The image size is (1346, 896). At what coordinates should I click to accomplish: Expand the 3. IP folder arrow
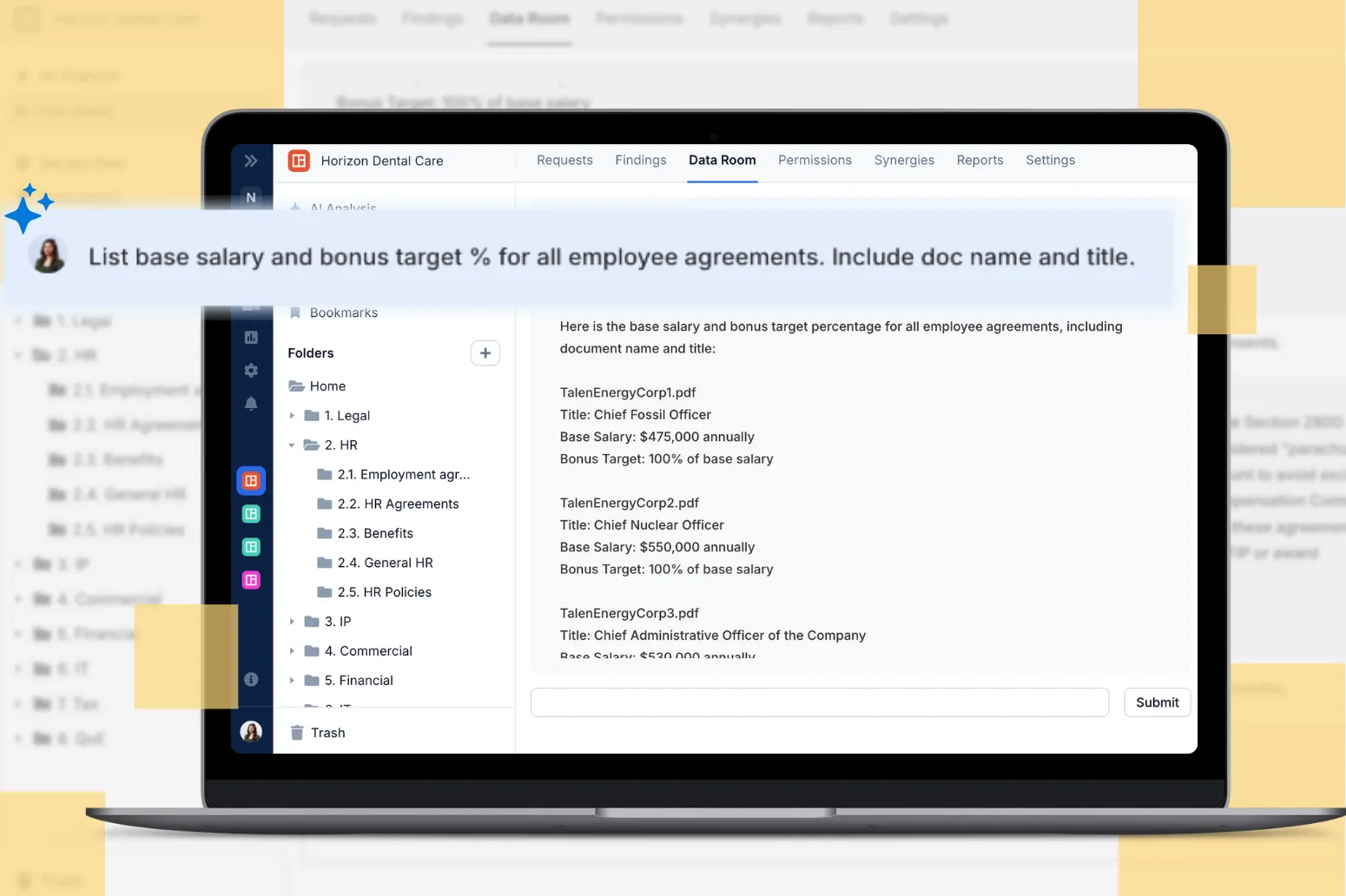[x=292, y=622]
